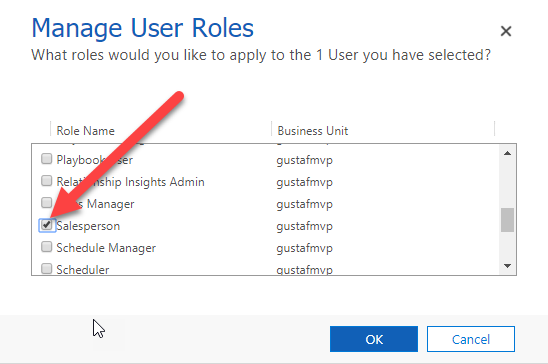The height and width of the screenshot is (364, 548).
Task: Cancel the role assignment dialog
Action: click(471, 339)
